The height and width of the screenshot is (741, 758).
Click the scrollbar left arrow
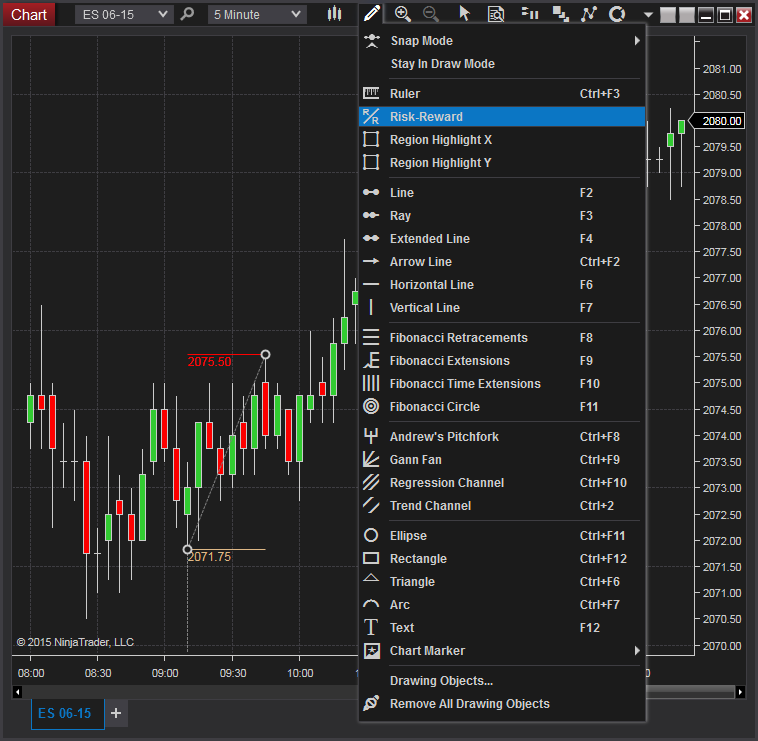tap(17, 692)
